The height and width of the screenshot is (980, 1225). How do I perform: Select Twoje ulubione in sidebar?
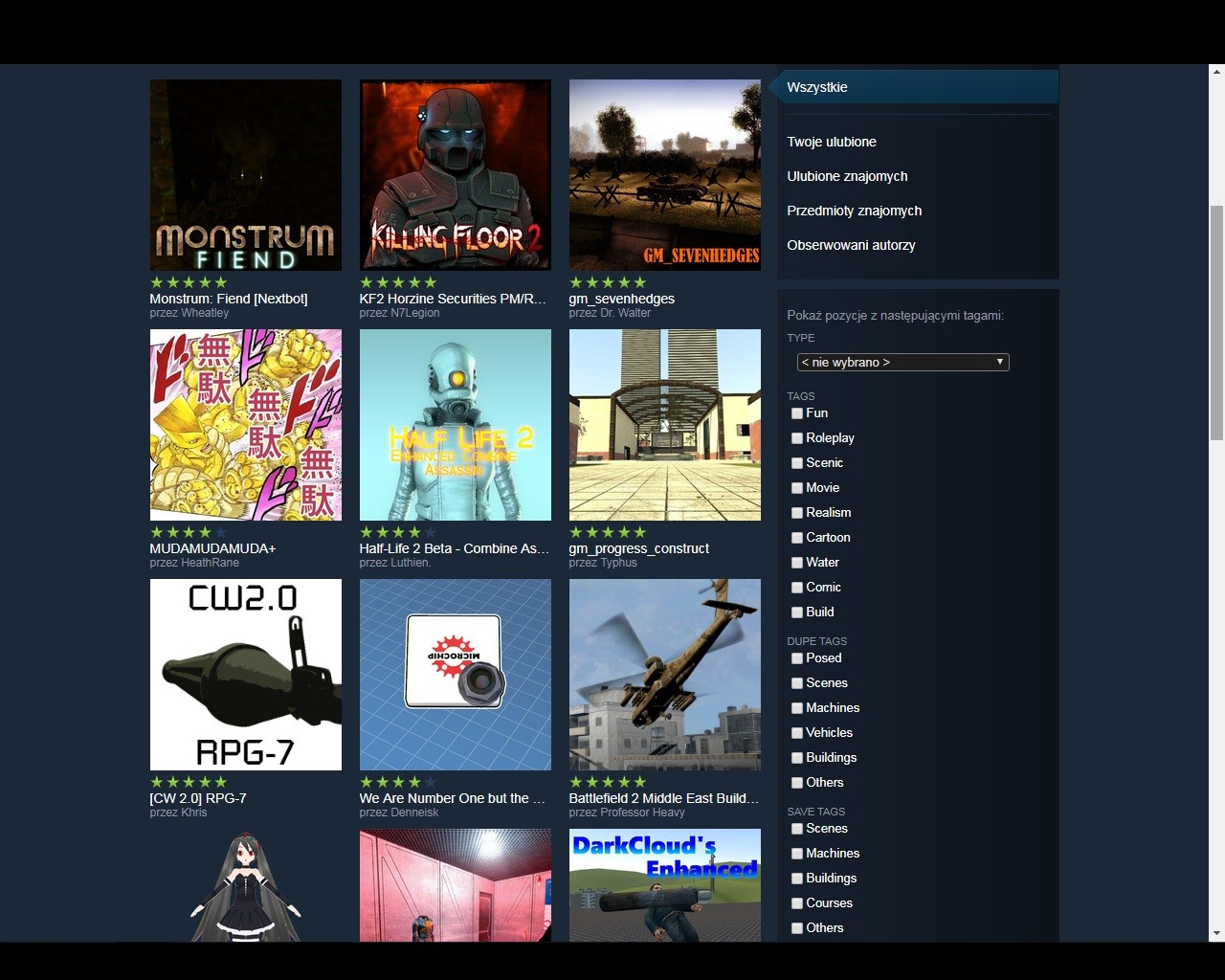point(832,142)
